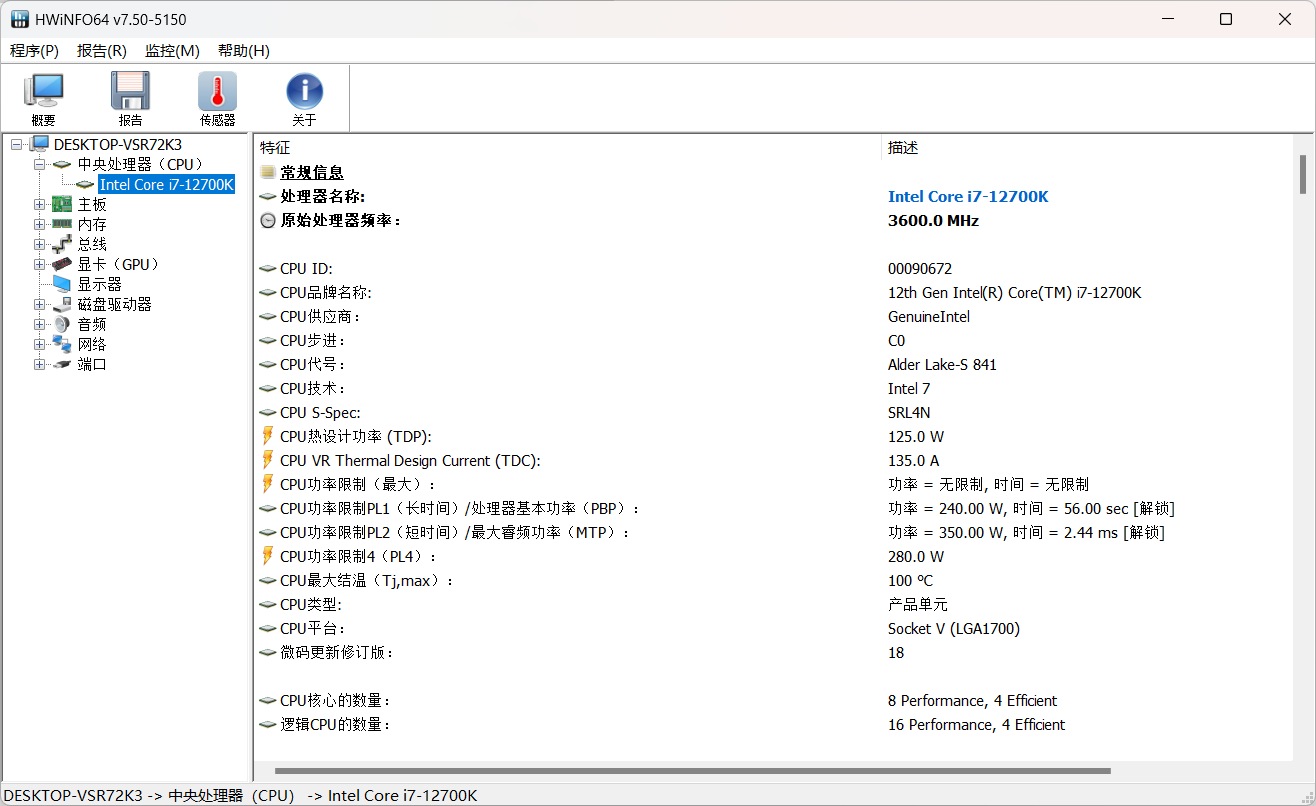Click the network icon beside 网络
This screenshot has width=1316, height=806.
pos(62,344)
